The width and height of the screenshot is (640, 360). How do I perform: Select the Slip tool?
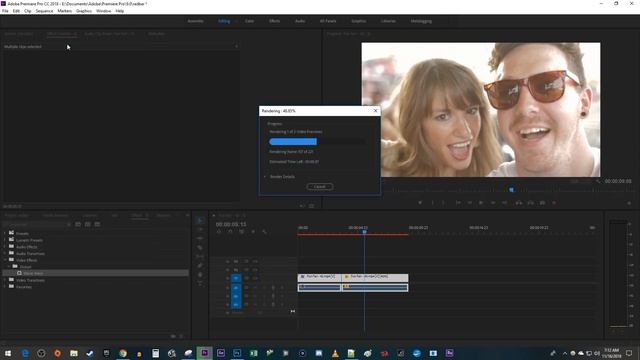(200, 256)
